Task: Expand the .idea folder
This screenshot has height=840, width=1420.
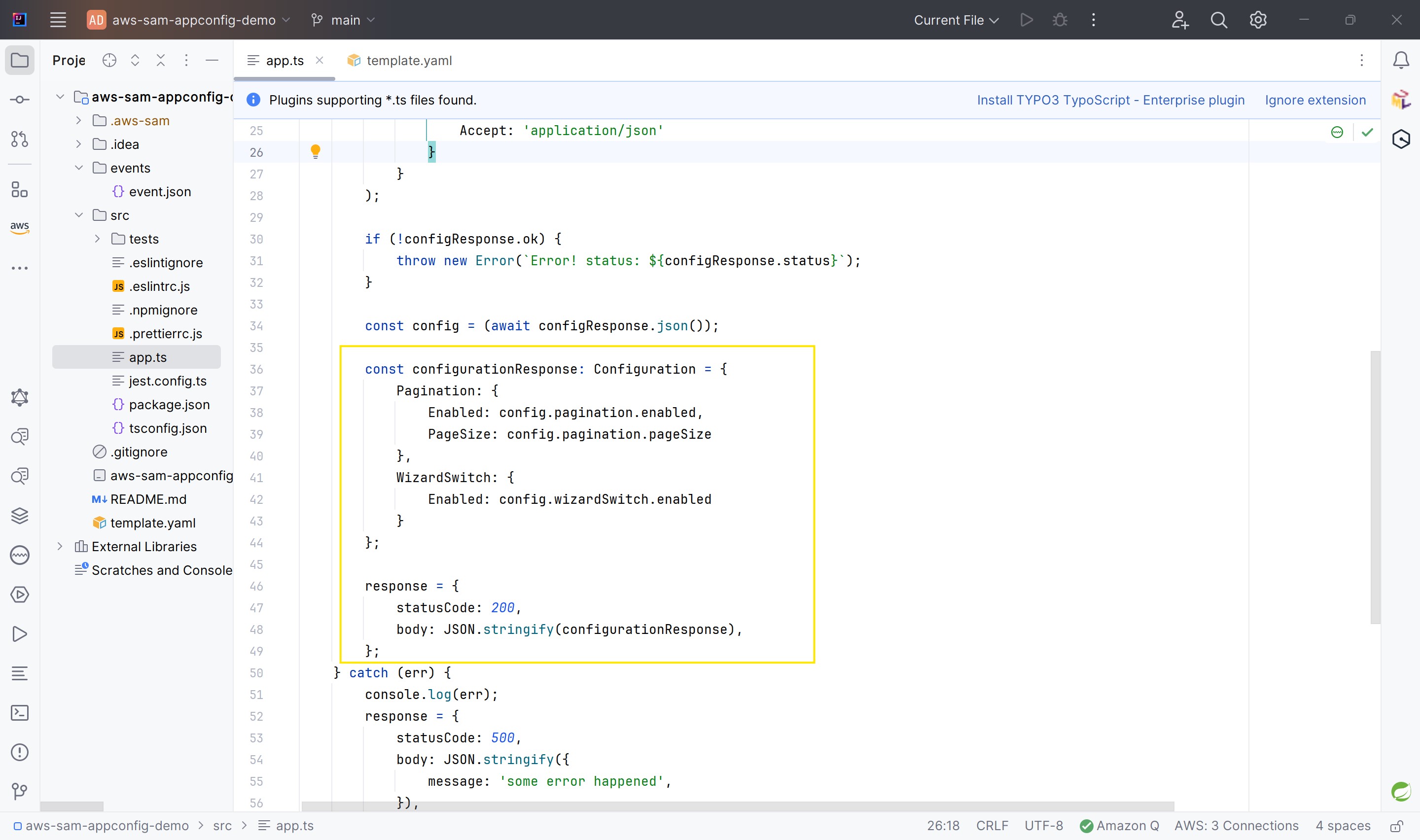Action: coord(79,144)
